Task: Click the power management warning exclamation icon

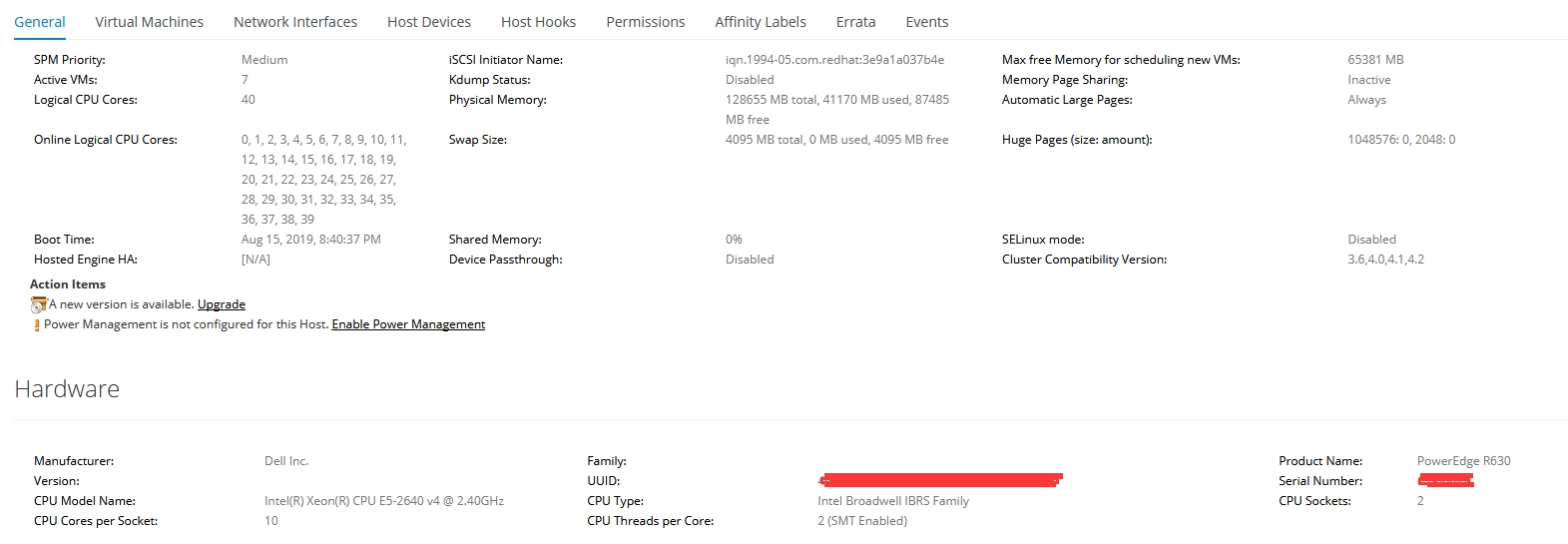Action: [x=37, y=325]
